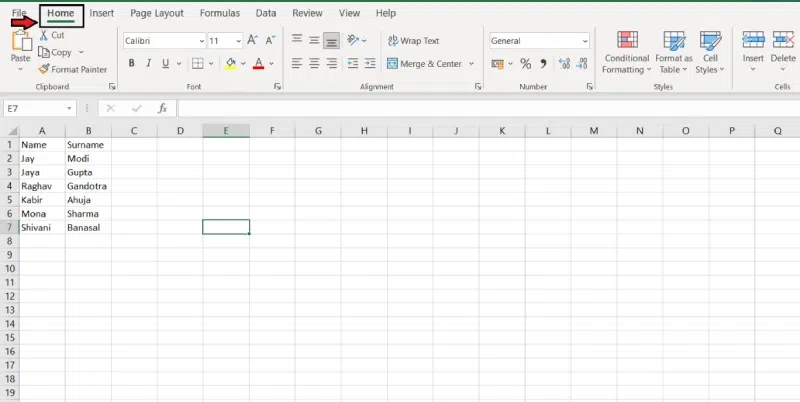
Task: Click Decrease Decimal icon
Action: (582, 64)
